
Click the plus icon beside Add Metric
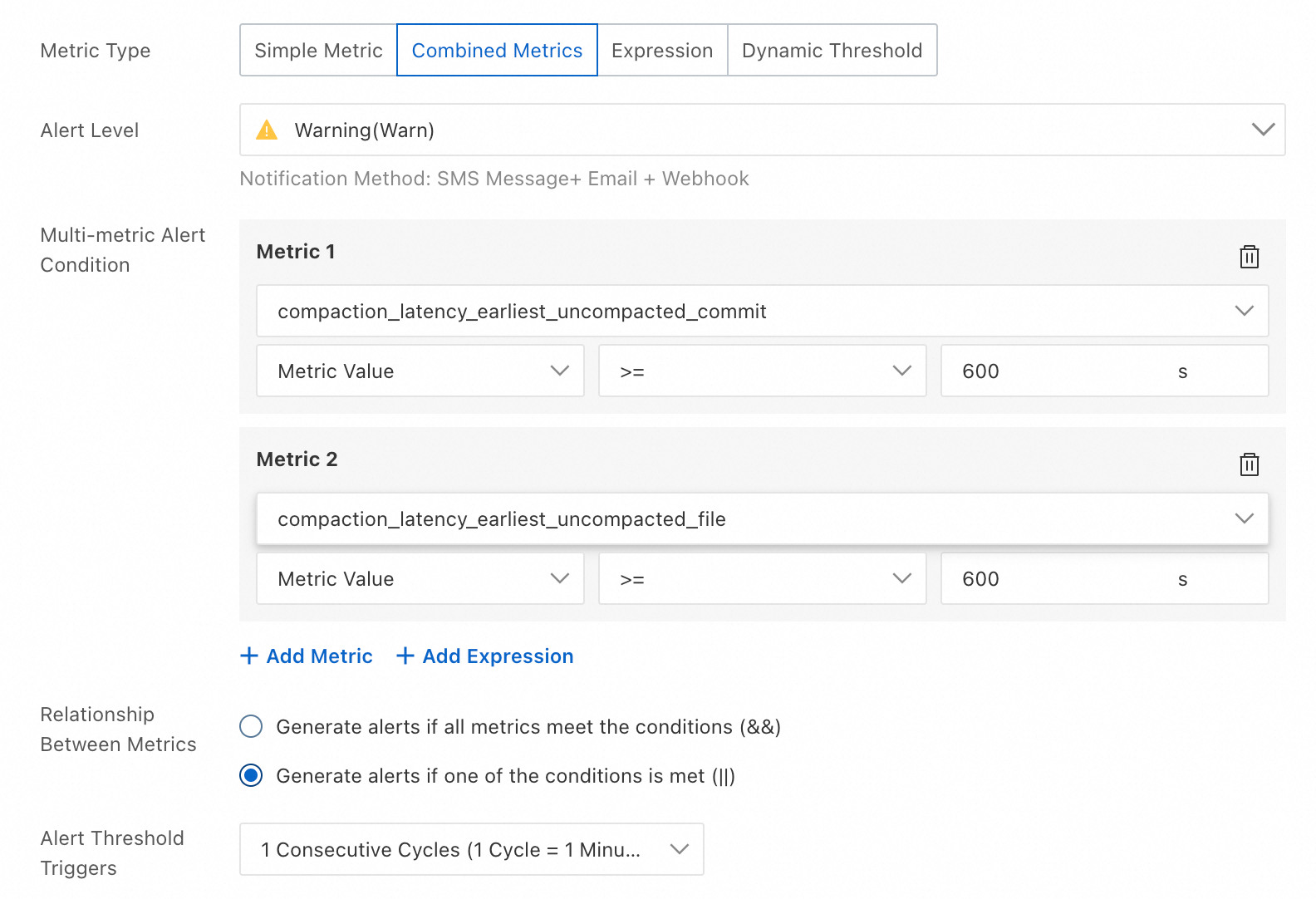click(248, 656)
